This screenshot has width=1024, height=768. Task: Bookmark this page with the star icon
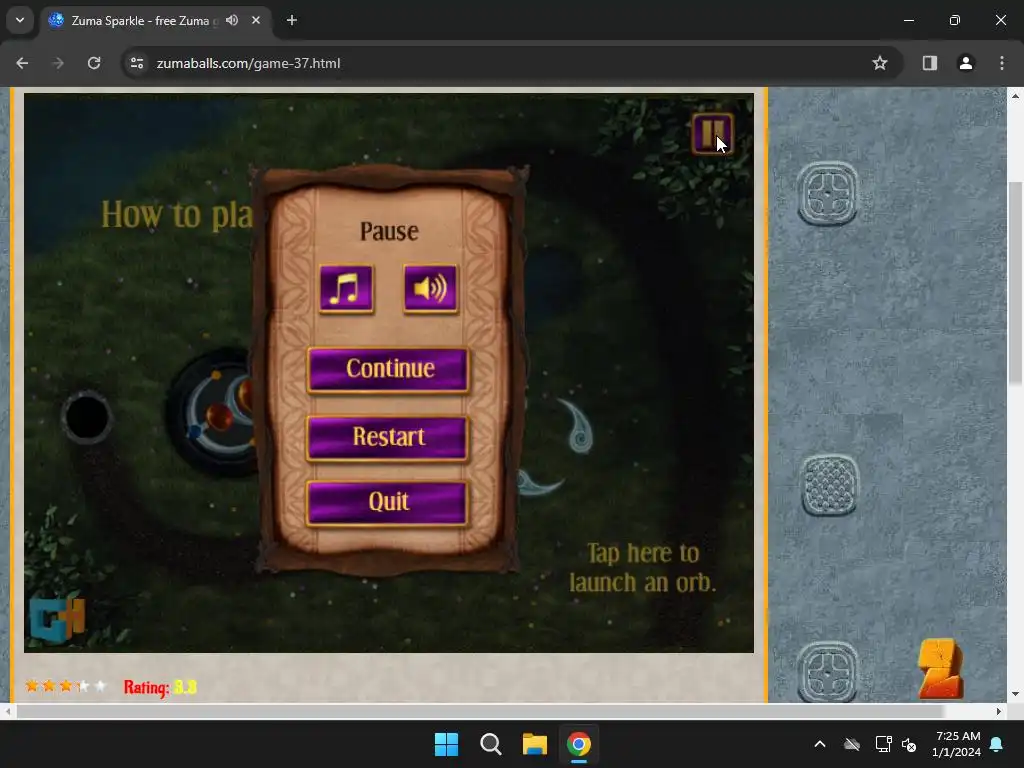pos(880,63)
